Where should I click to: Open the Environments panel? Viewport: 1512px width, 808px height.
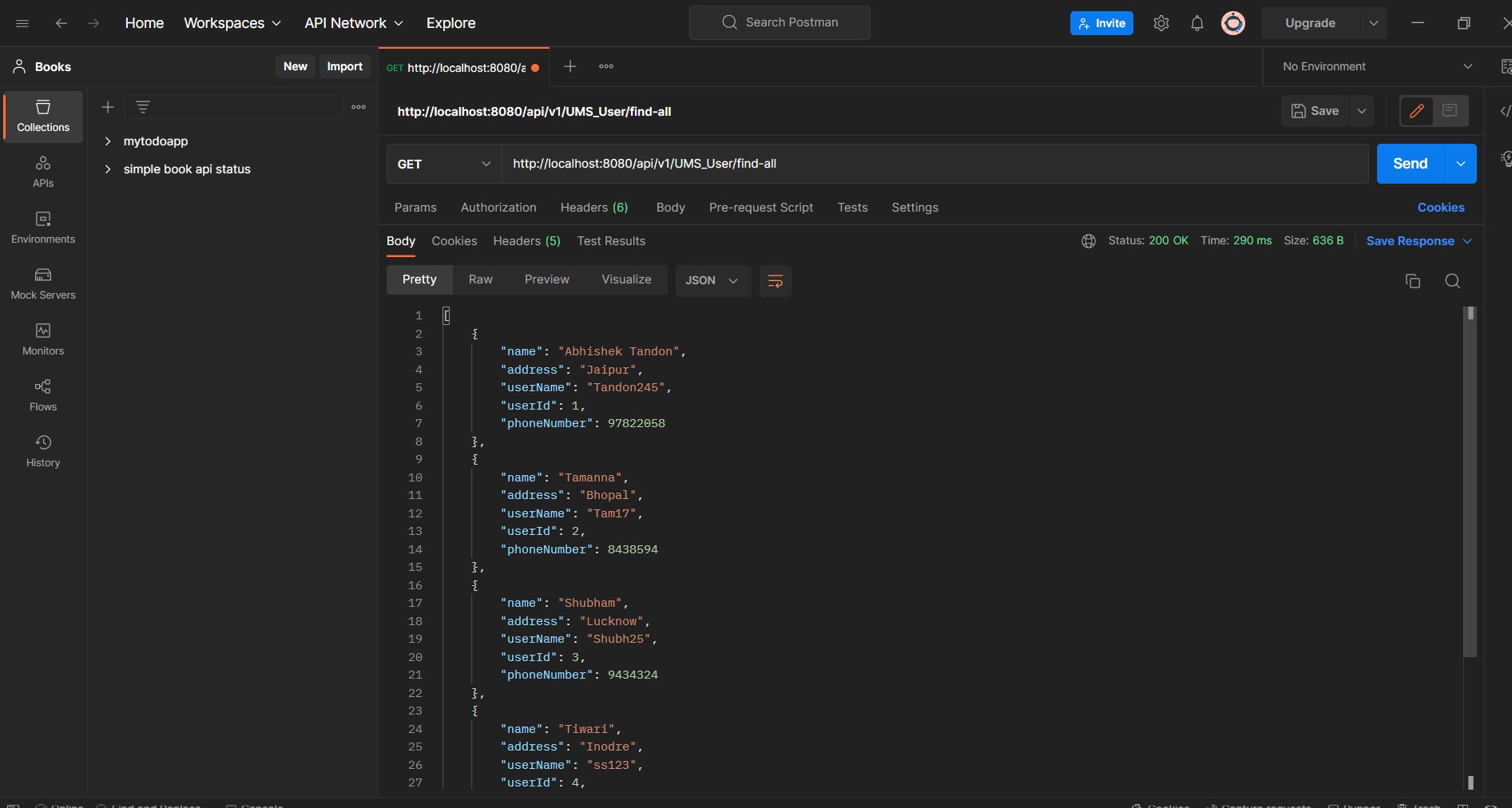point(42,228)
